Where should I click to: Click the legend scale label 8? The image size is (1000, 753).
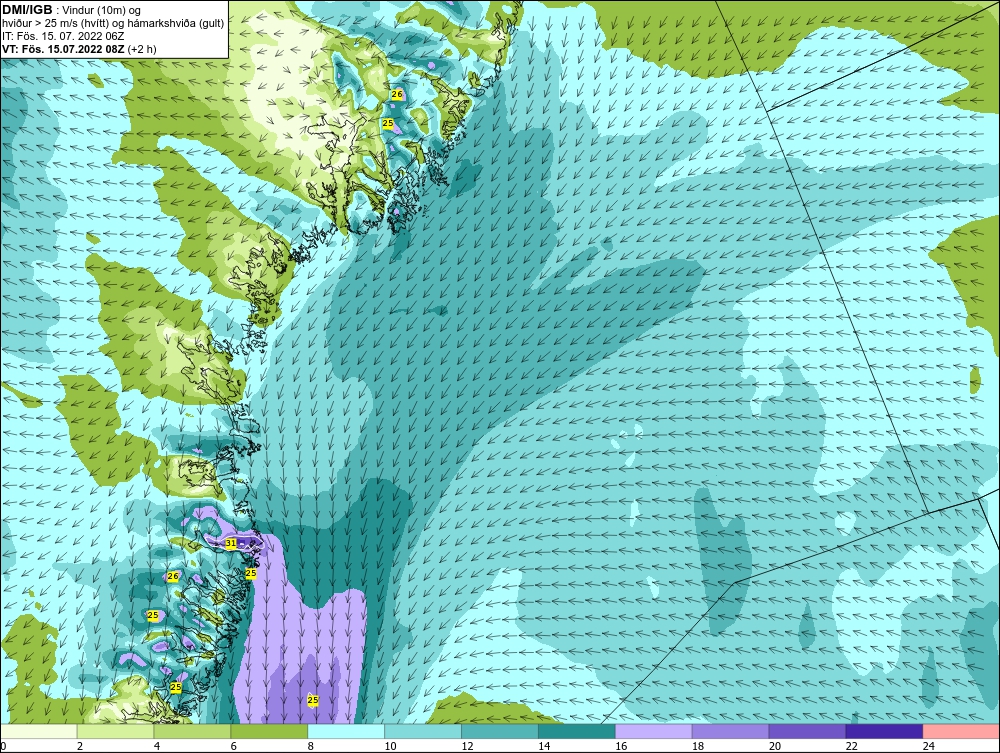(x=311, y=746)
